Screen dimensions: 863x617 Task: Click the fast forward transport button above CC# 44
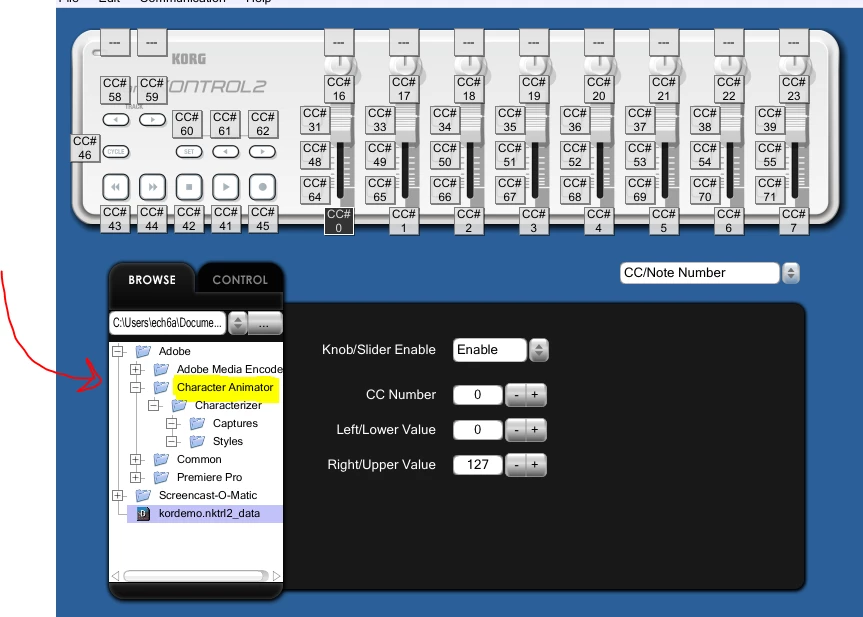[152, 187]
